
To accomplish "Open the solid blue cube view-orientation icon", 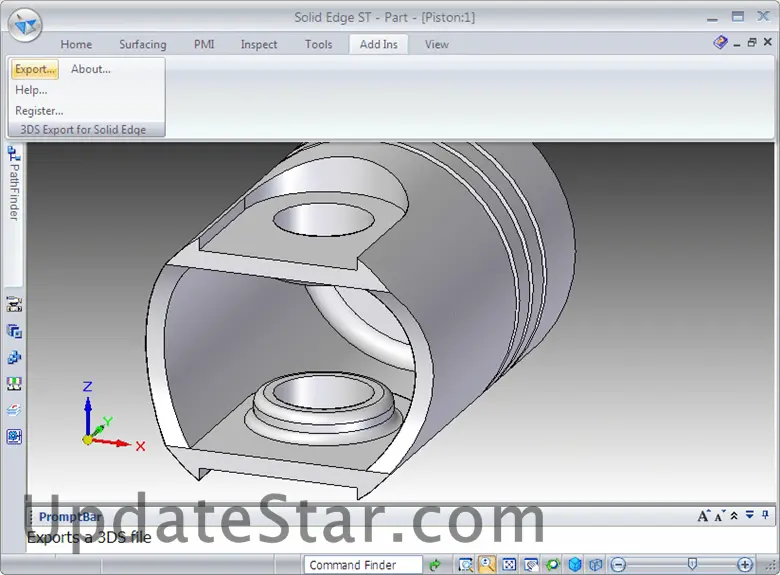I will [x=575, y=565].
